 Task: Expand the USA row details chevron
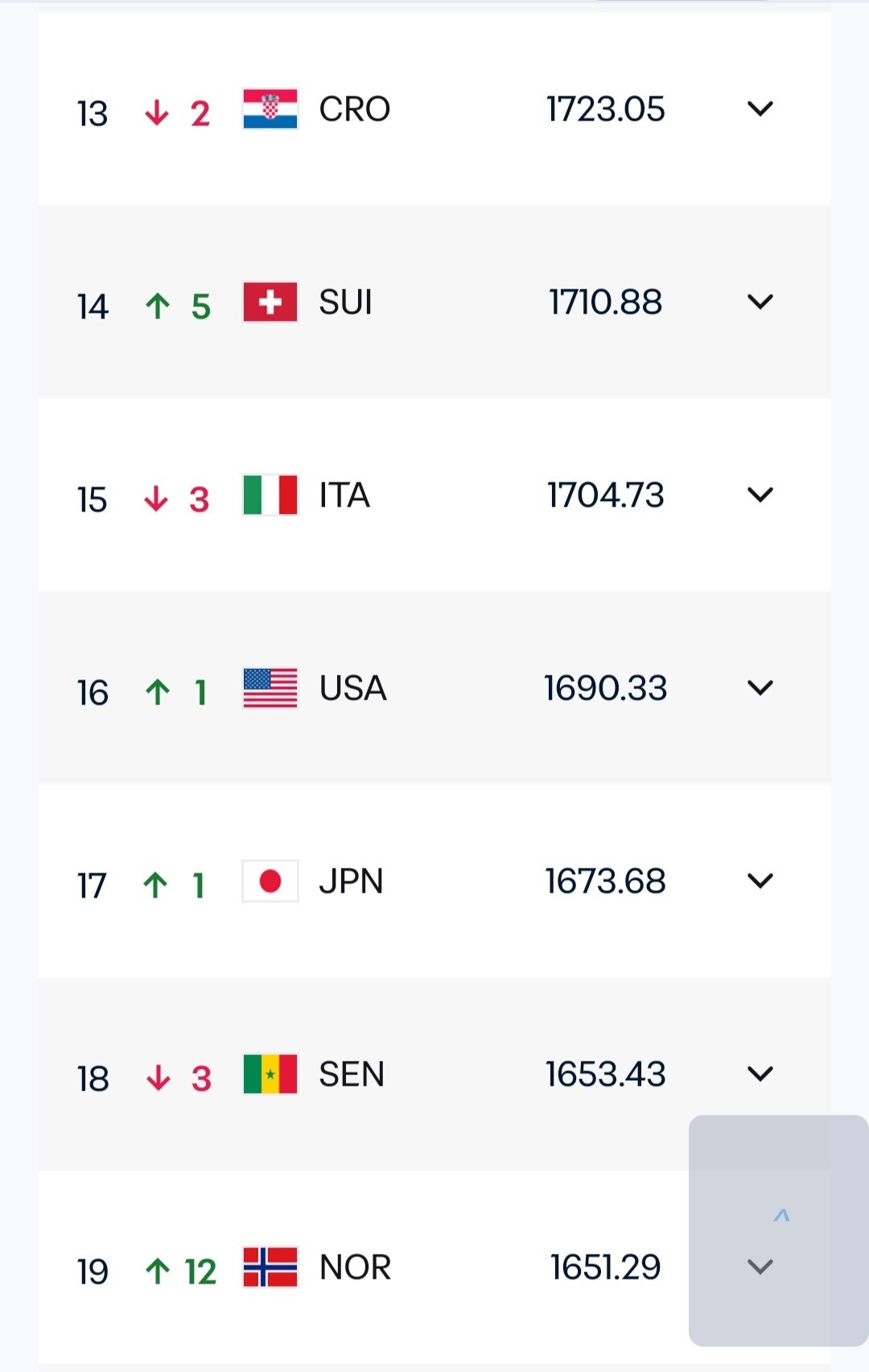point(760,688)
